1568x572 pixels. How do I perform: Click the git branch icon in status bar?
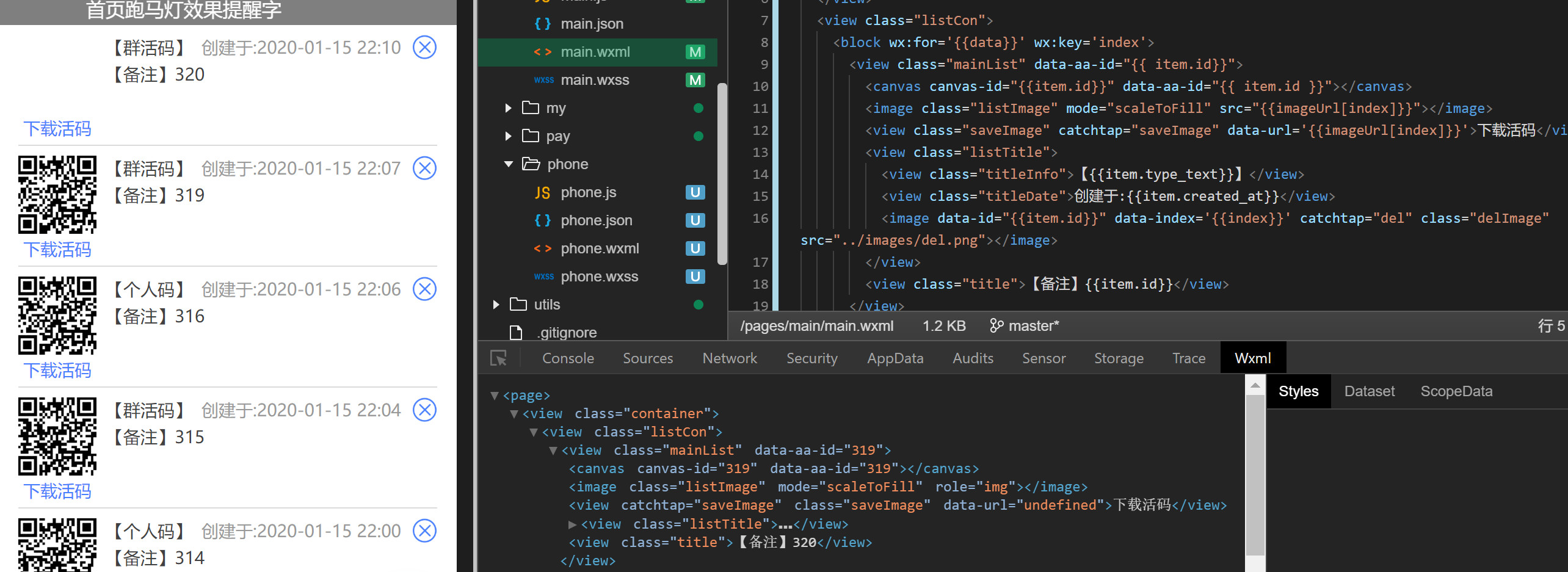[x=996, y=326]
